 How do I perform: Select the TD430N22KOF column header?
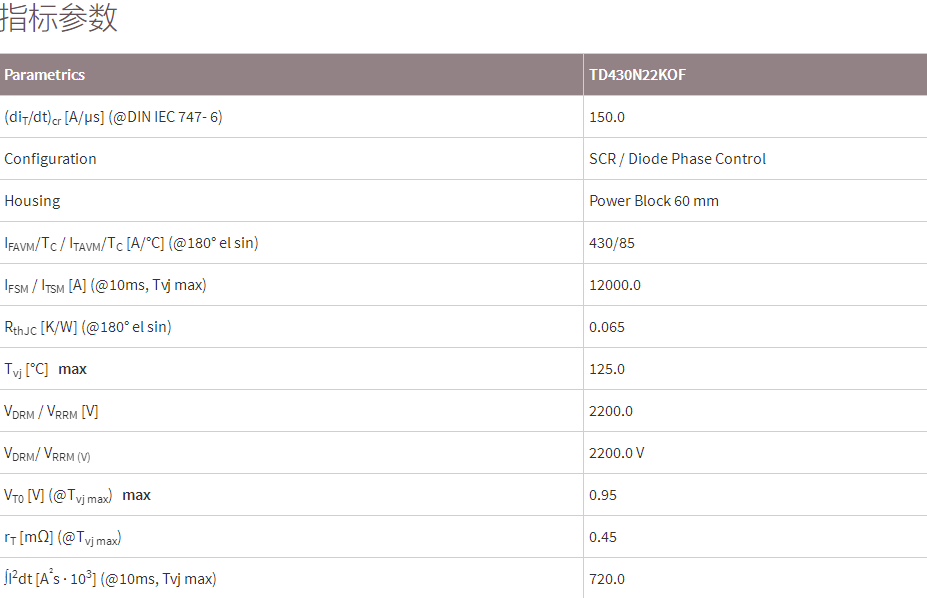[x=637, y=75]
